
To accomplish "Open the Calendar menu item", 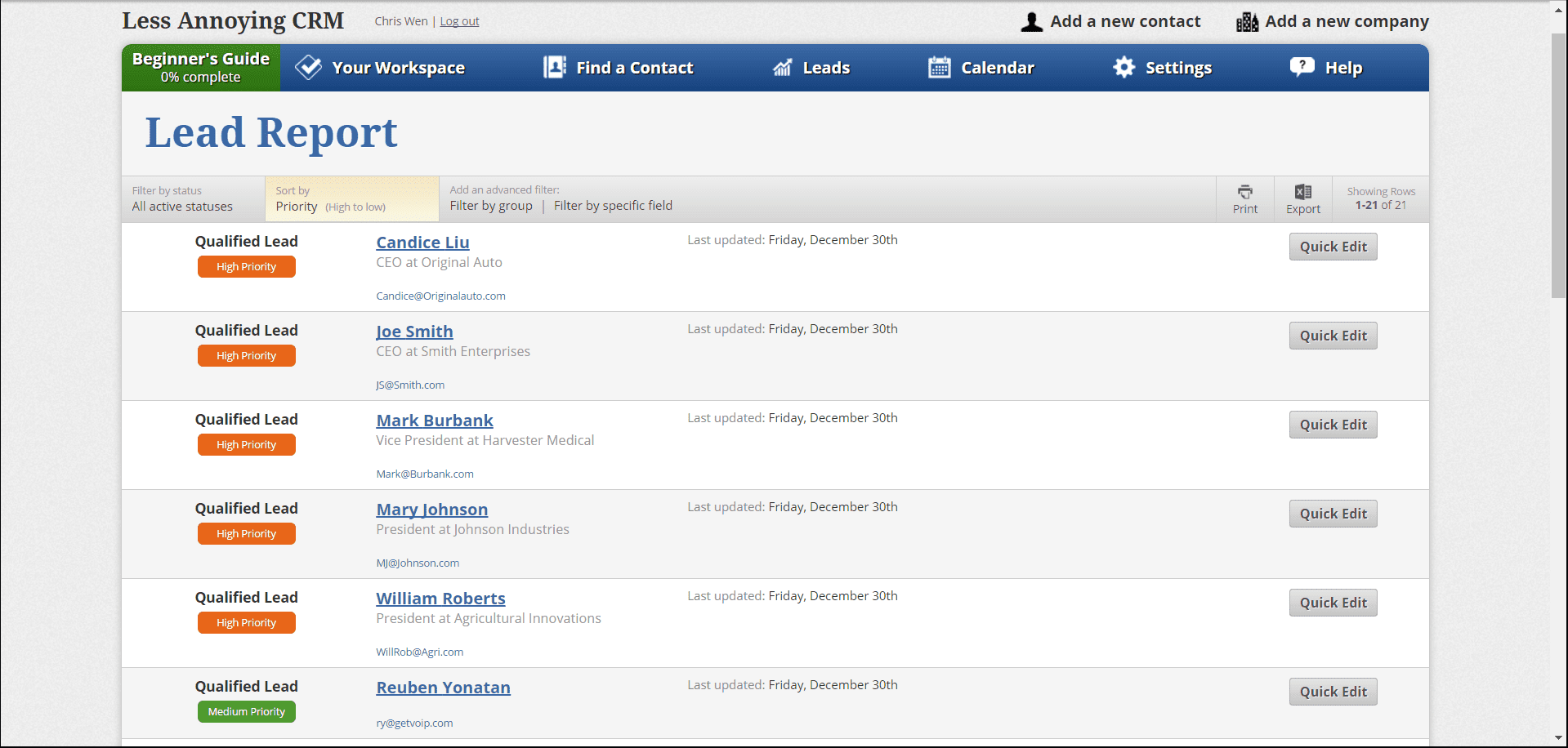I will click(998, 68).
